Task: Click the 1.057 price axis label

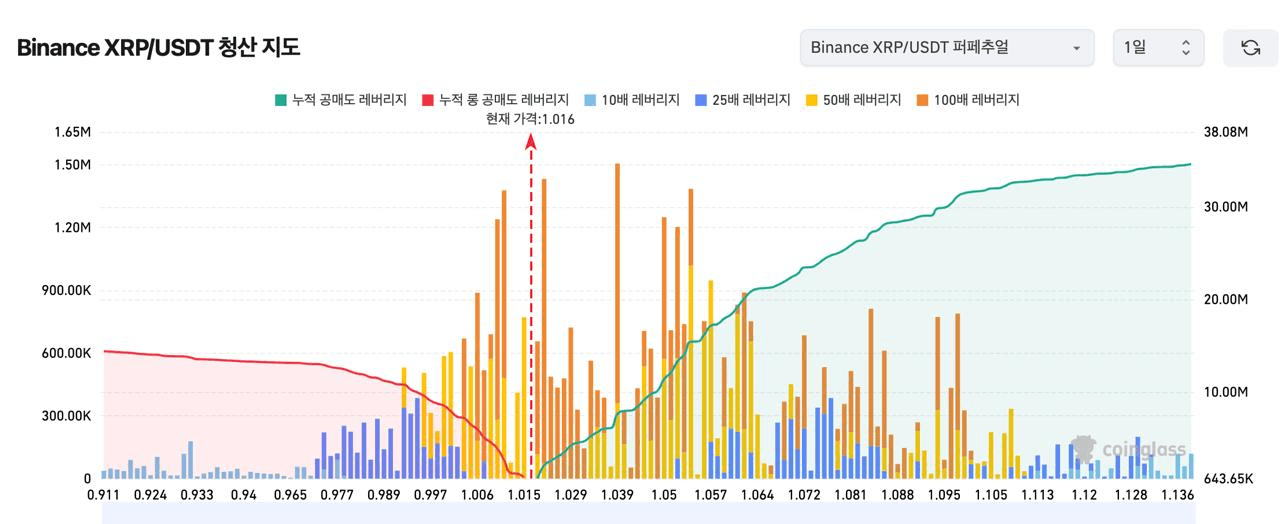Action: point(710,494)
